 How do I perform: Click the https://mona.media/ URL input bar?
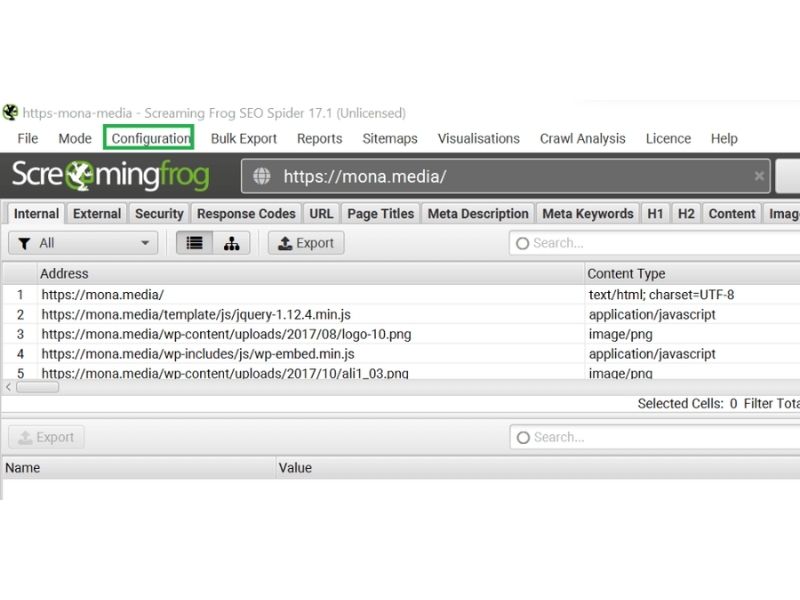[x=506, y=176]
